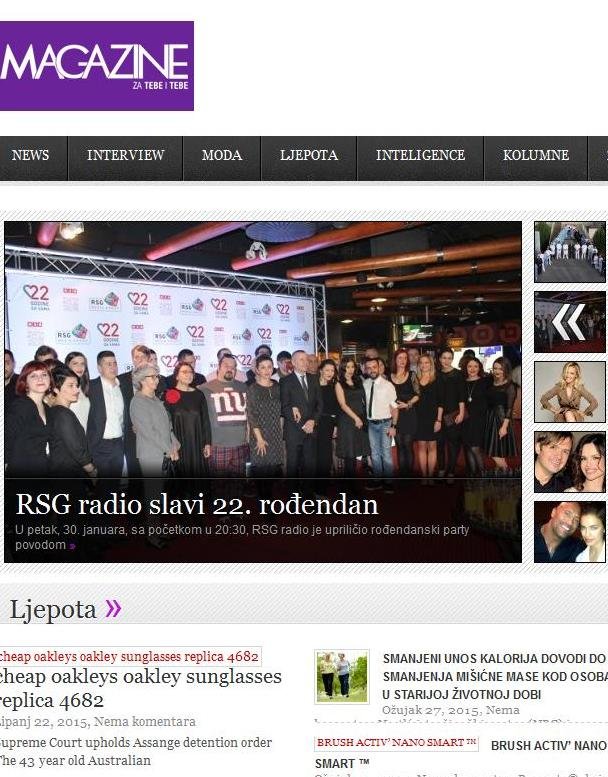Click the purple double-arrow beside Ljepota

coord(113,608)
